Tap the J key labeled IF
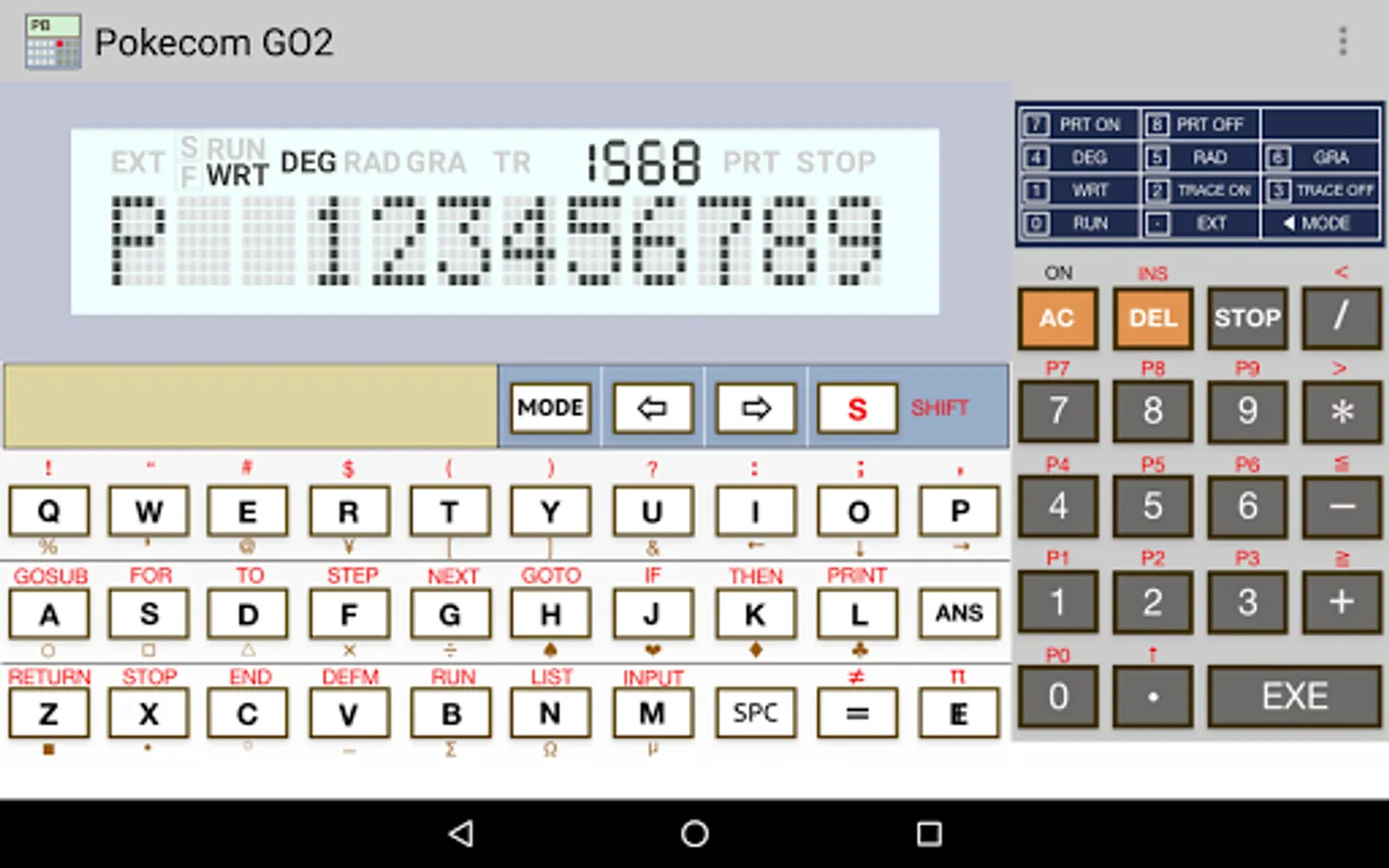The height and width of the screenshot is (868, 1389). 653,613
